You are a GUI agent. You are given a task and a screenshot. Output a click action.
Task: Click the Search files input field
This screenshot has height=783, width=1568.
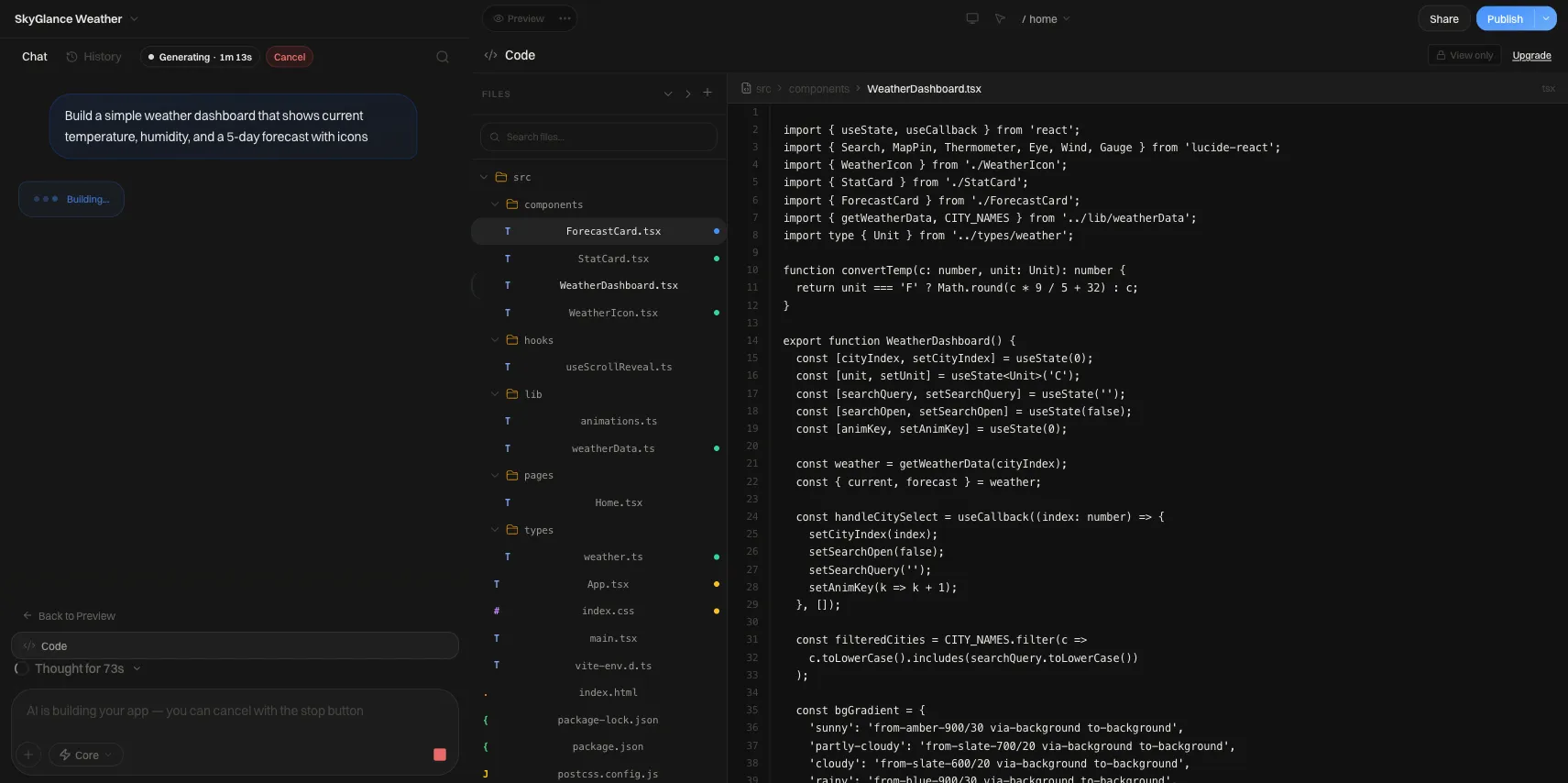click(598, 137)
